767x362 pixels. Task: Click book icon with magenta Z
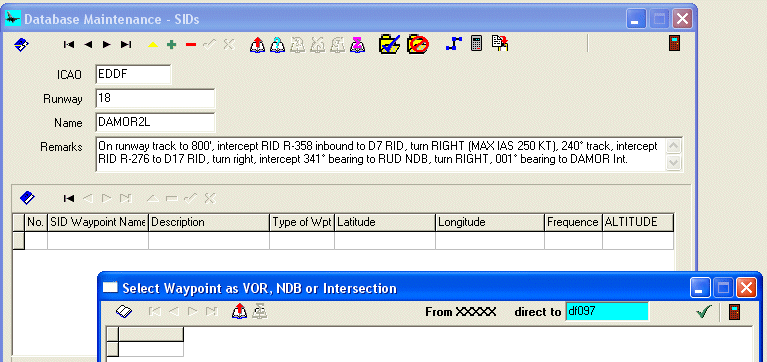[358, 45]
